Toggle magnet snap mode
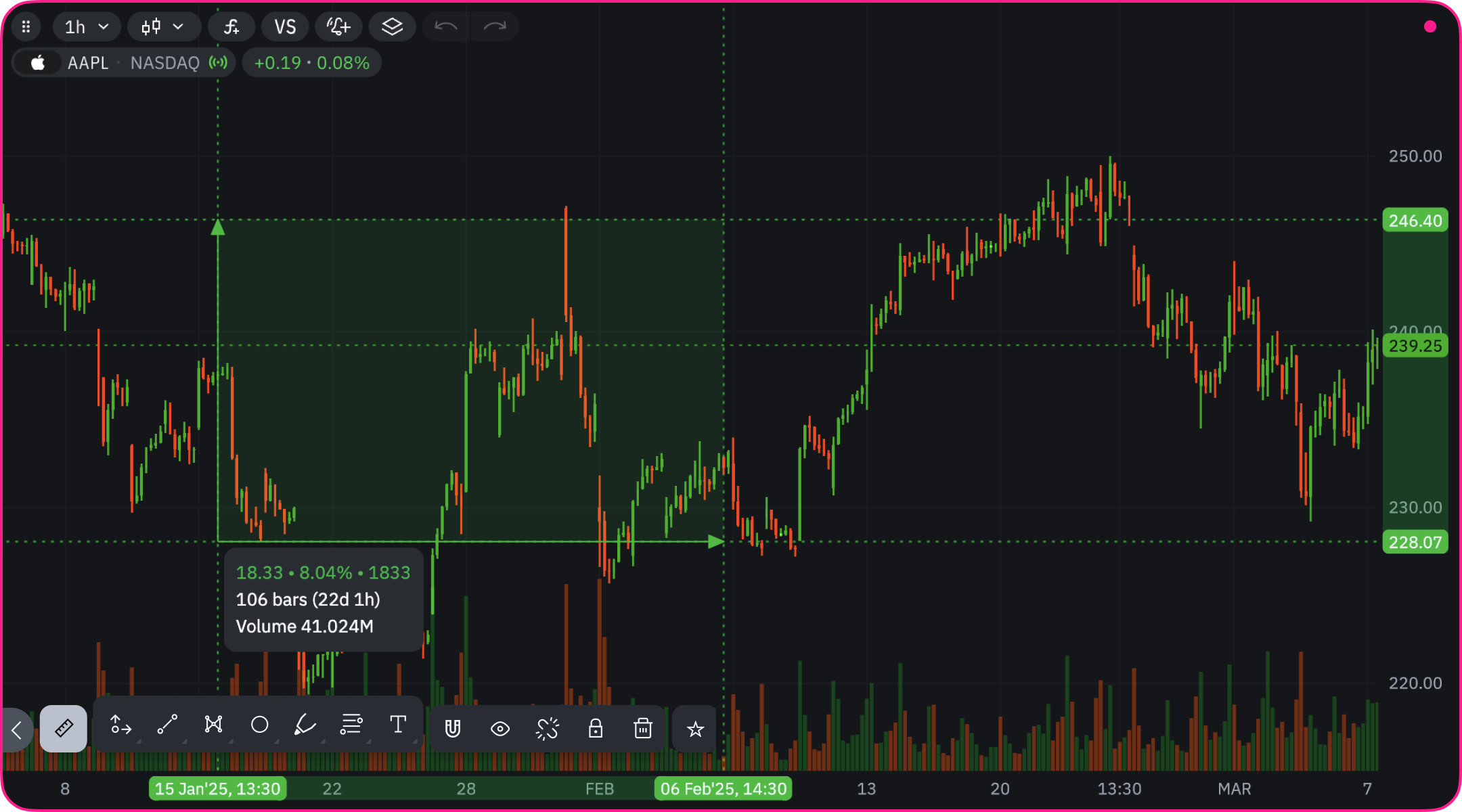Viewport: 1462px width, 812px height. [x=453, y=729]
